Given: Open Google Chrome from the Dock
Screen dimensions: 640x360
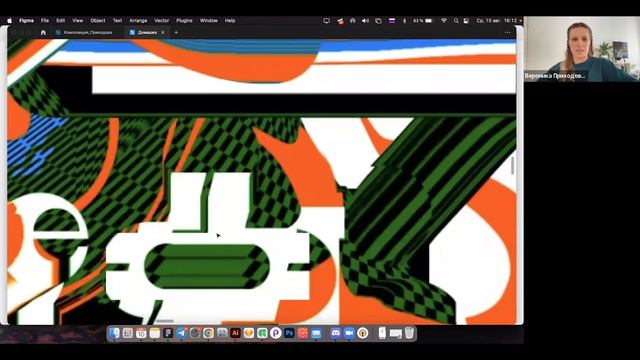Looking at the screenshot, I should click(x=209, y=333).
